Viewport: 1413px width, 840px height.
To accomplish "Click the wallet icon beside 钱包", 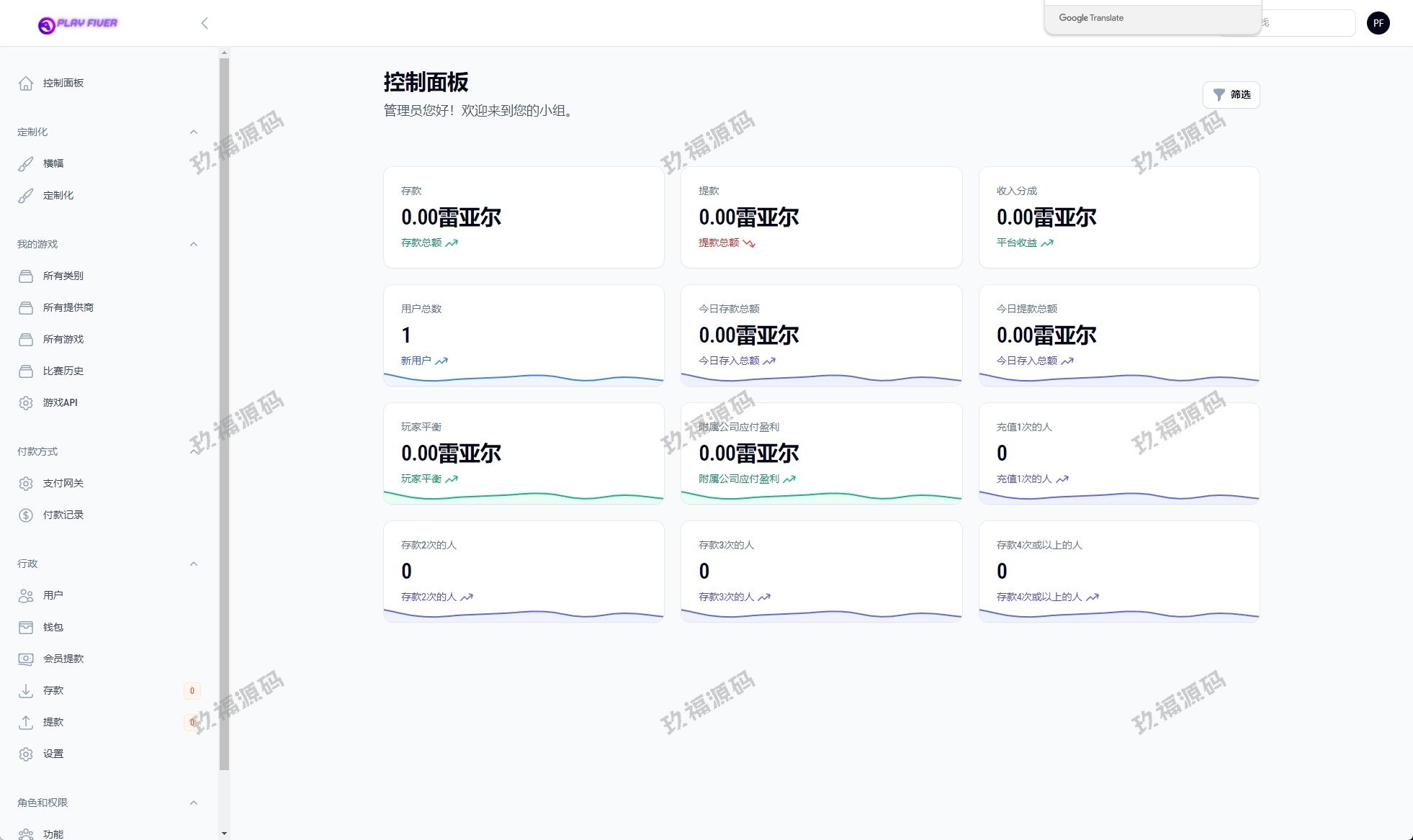I will point(26,627).
